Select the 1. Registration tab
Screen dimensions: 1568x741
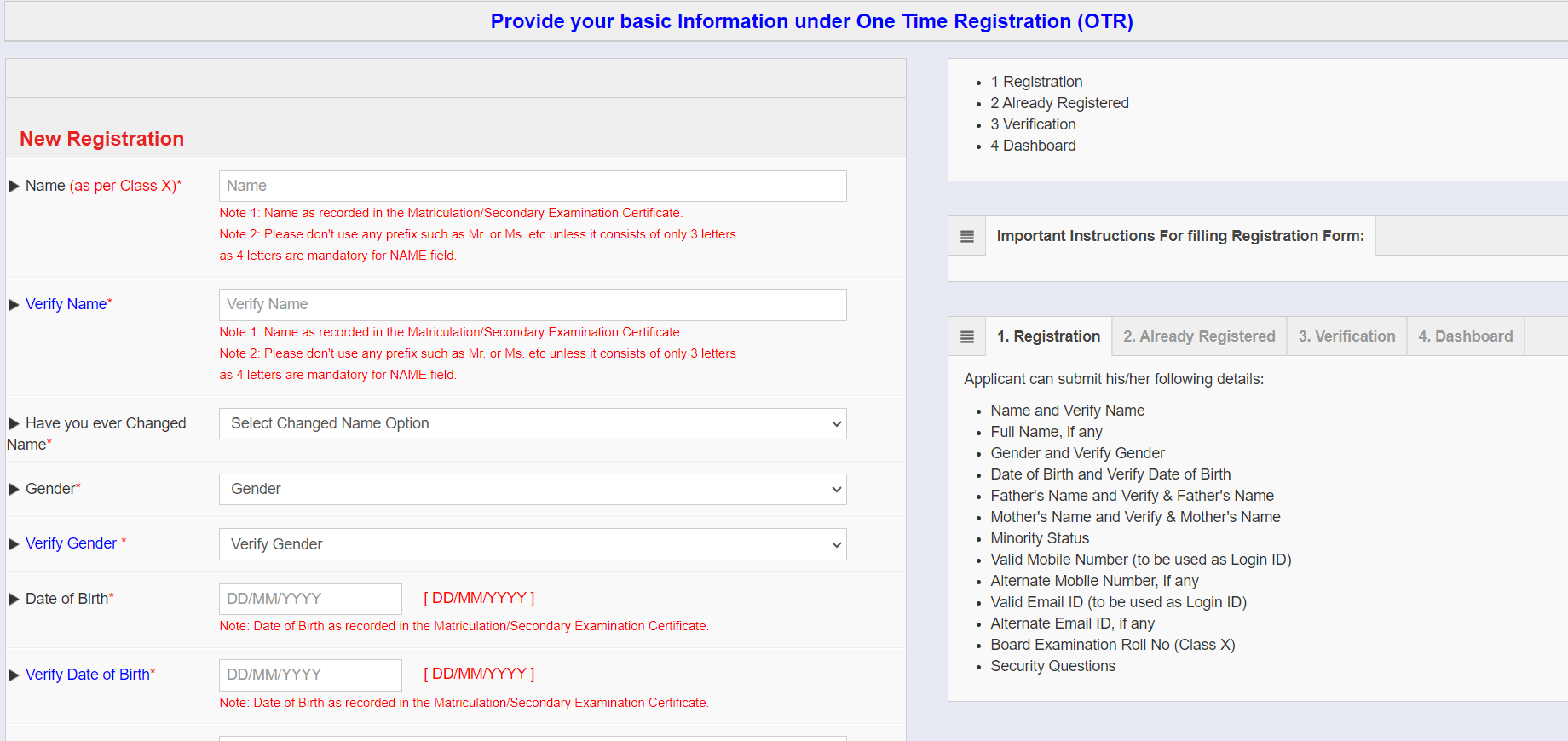click(1048, 336)
